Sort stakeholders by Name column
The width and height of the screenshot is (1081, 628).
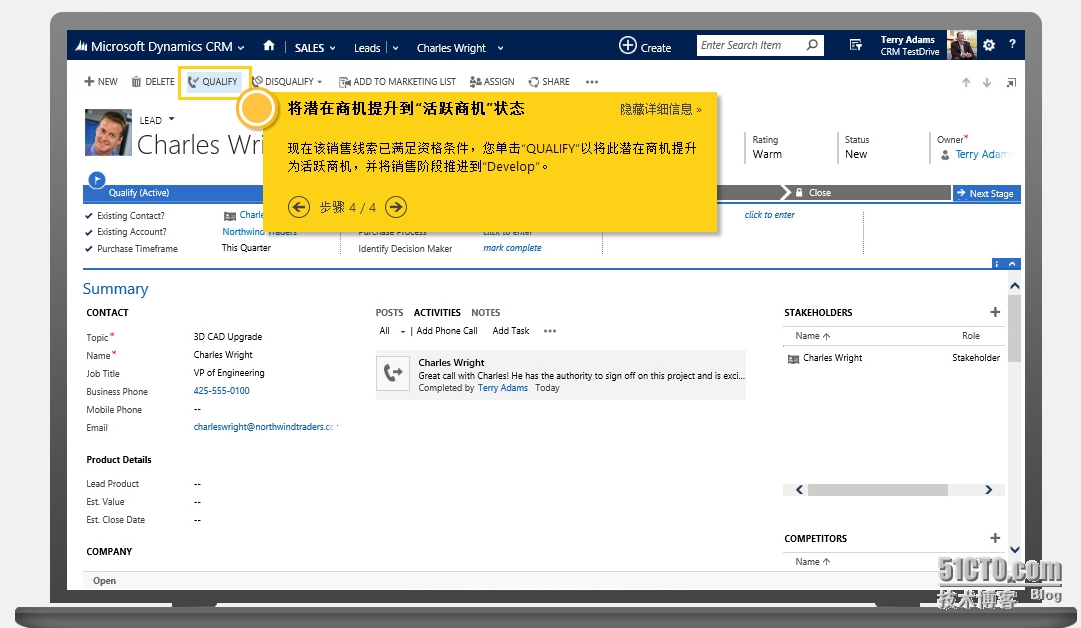pos(812,336)
